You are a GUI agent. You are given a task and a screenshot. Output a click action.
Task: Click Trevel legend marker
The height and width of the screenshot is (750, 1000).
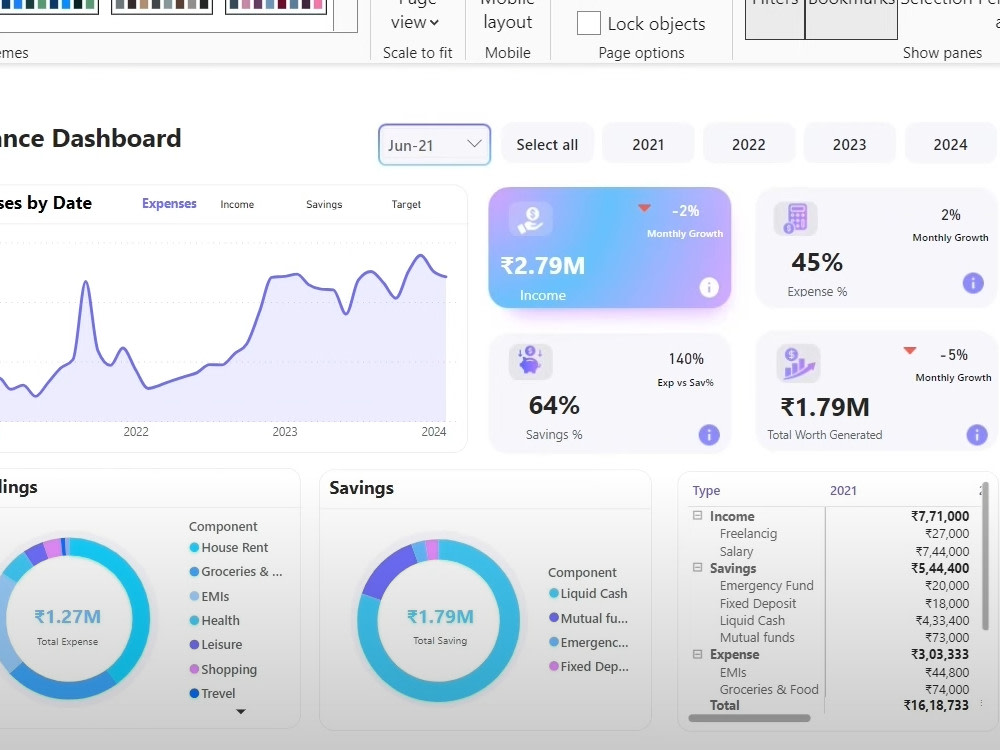coord(195,693)
